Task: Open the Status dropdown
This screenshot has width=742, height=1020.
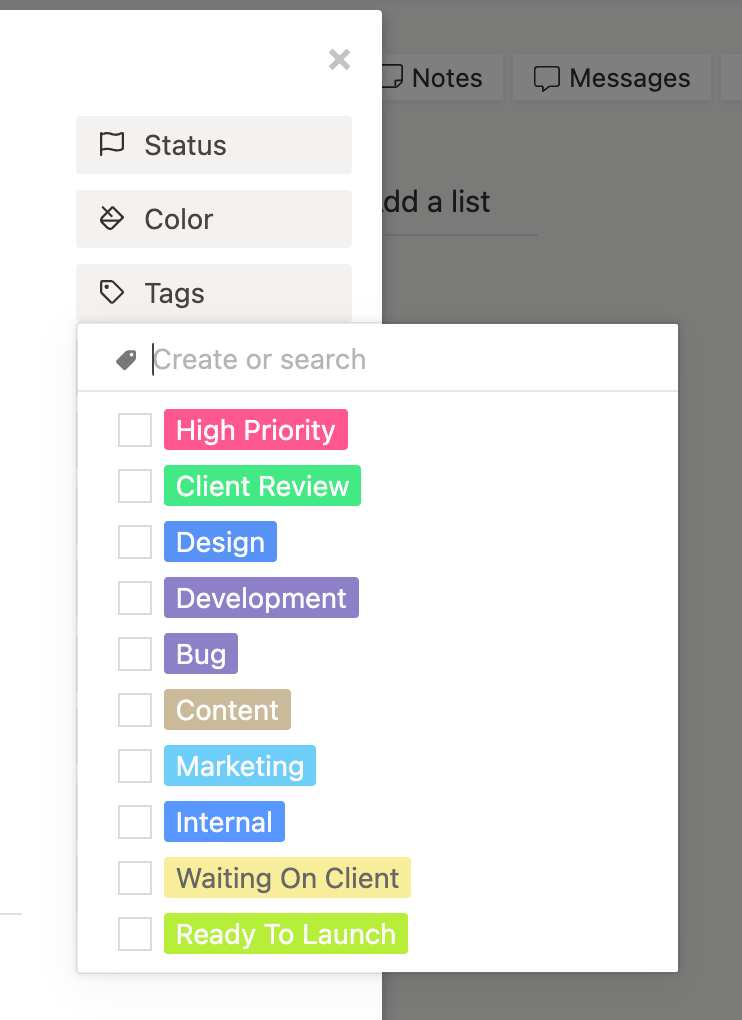Action: 213,145
